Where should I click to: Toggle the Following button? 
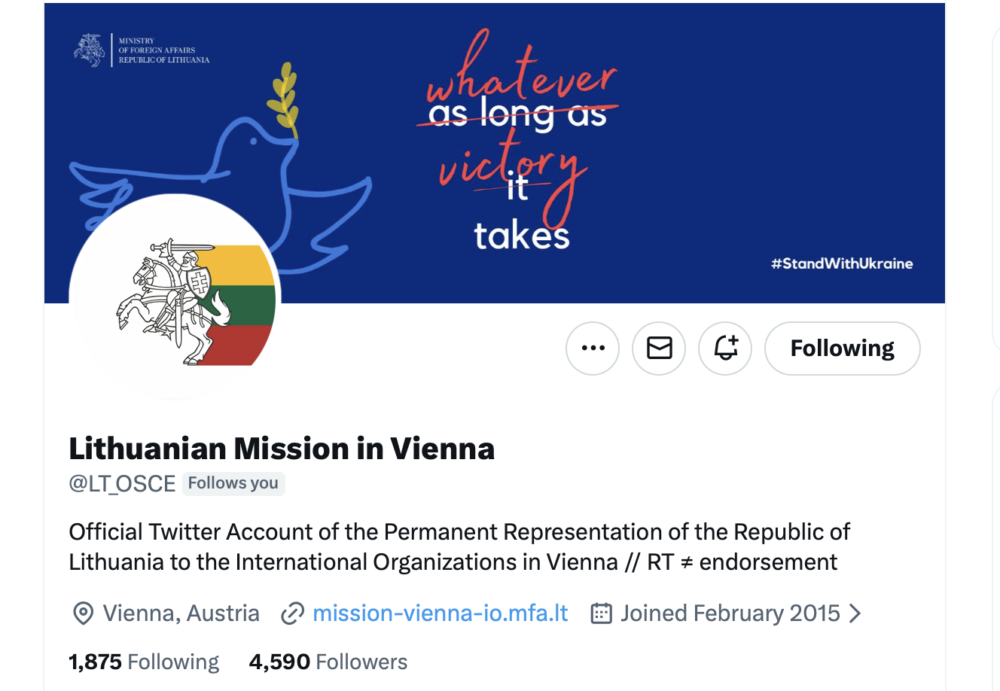(842, 348)
